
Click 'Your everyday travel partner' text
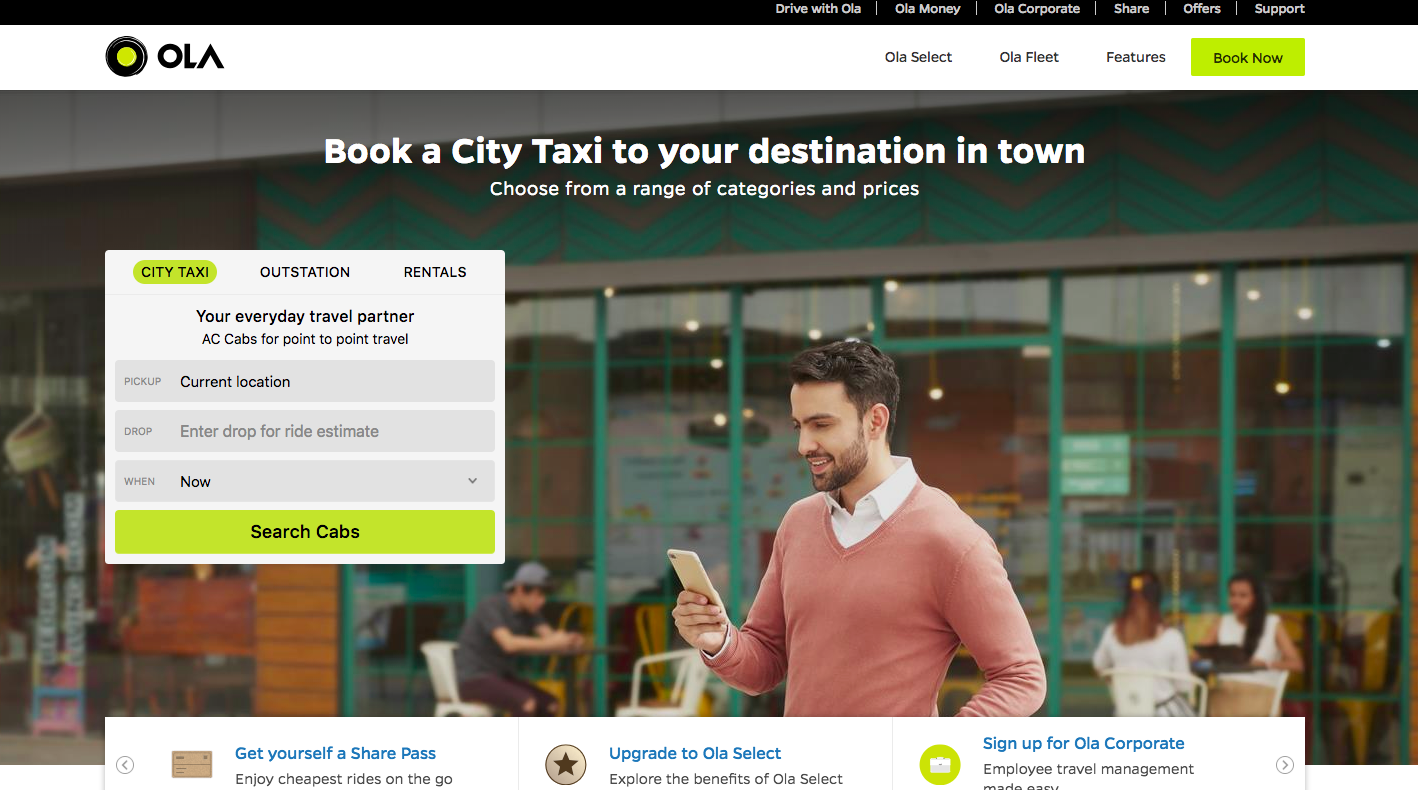tap(305, 316)
